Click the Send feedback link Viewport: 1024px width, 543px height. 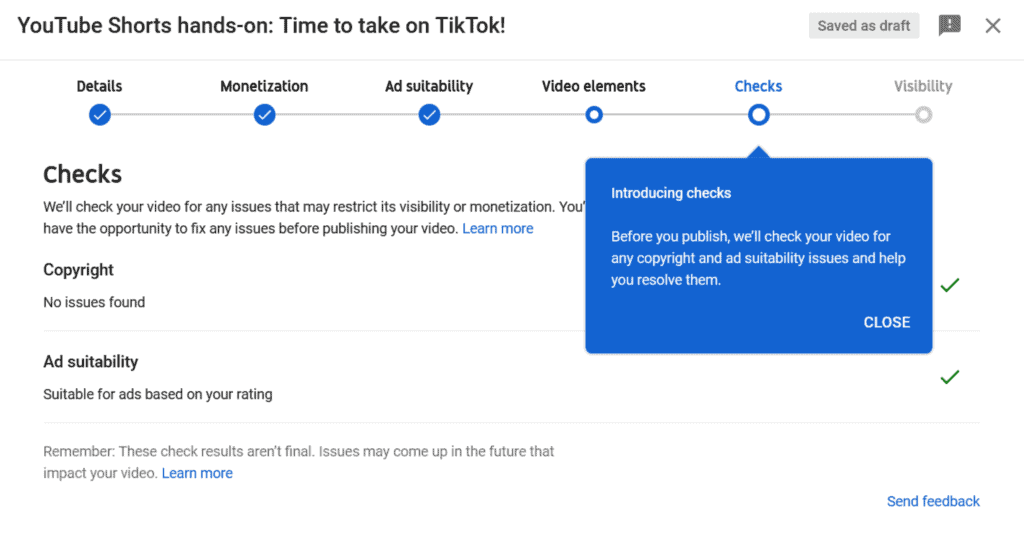933,501
